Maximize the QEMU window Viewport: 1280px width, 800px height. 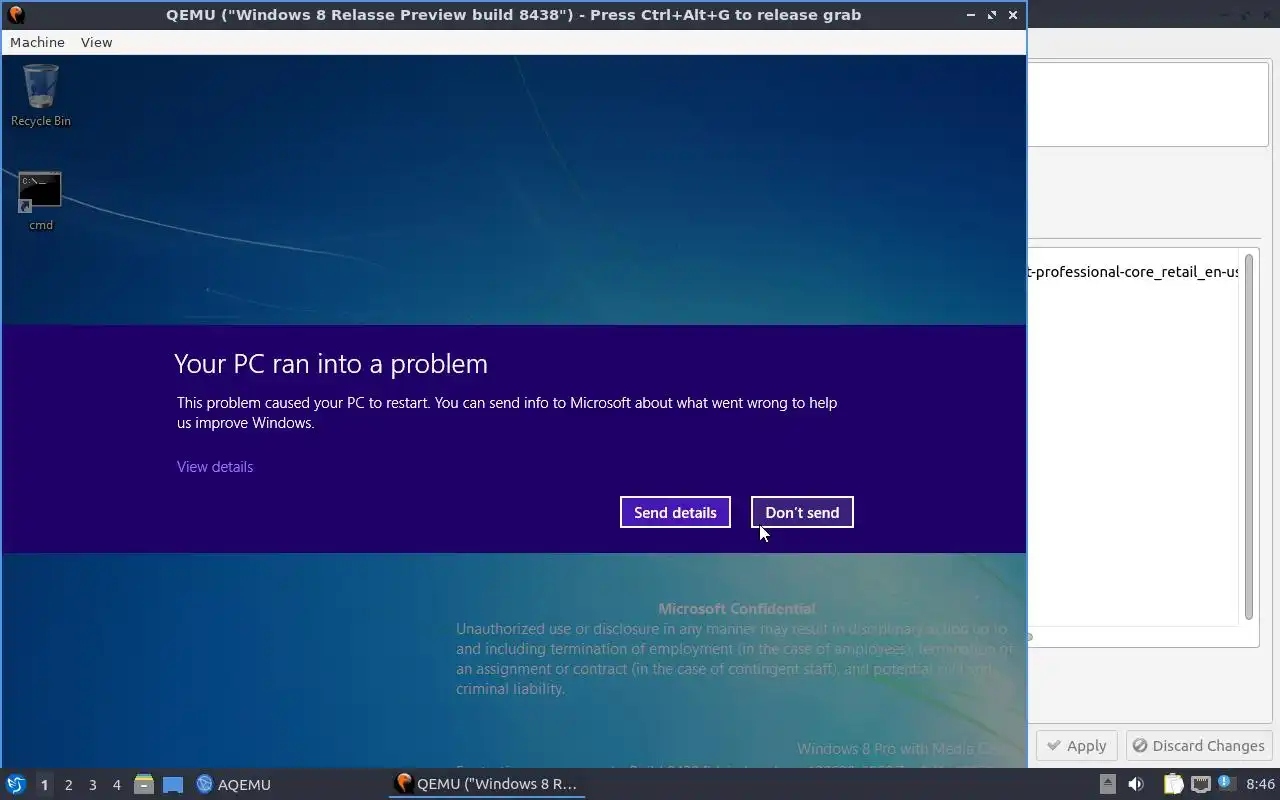click(x=992, y=15)
